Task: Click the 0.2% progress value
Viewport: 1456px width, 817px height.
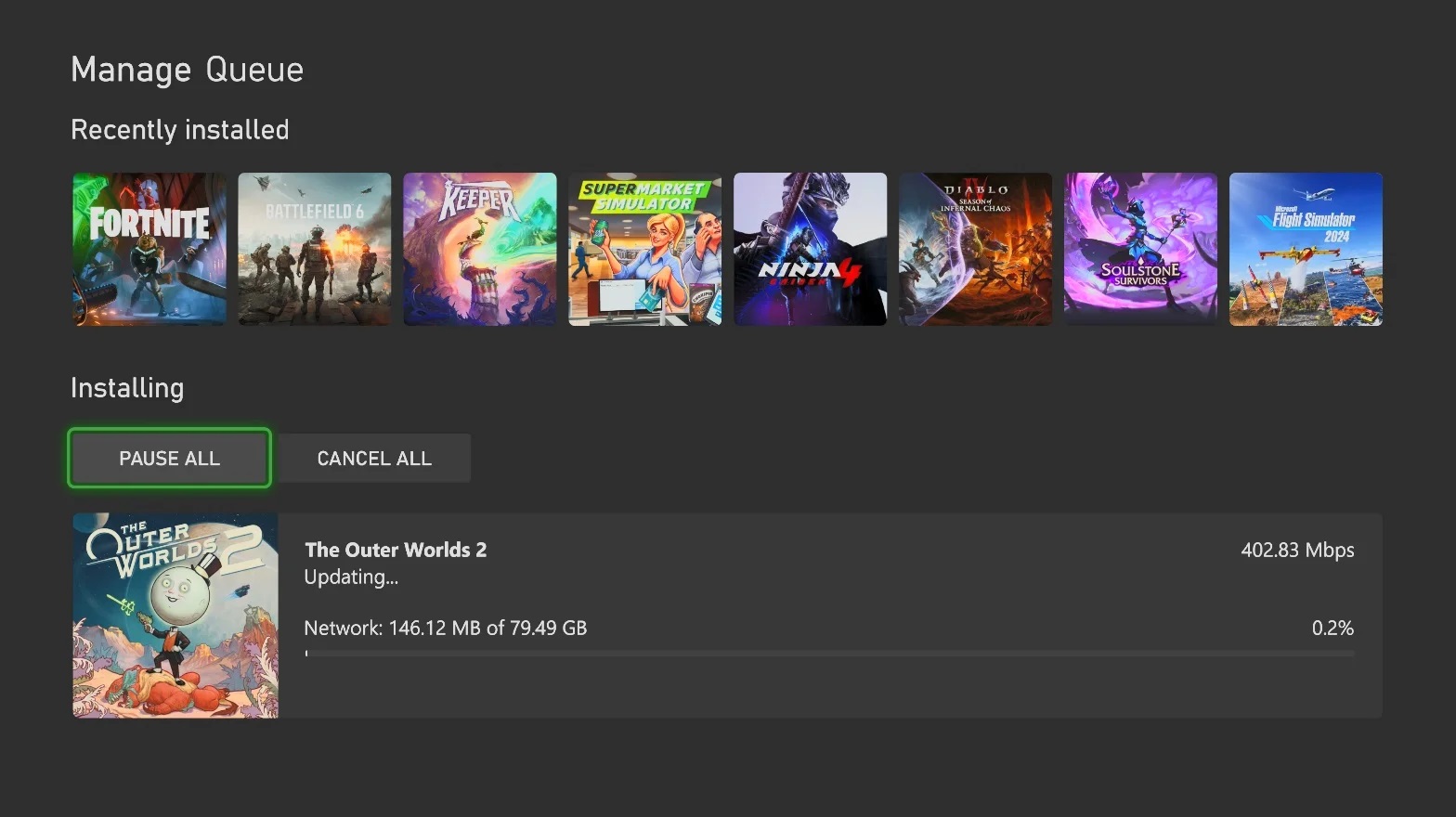Action: (1332, 628)
